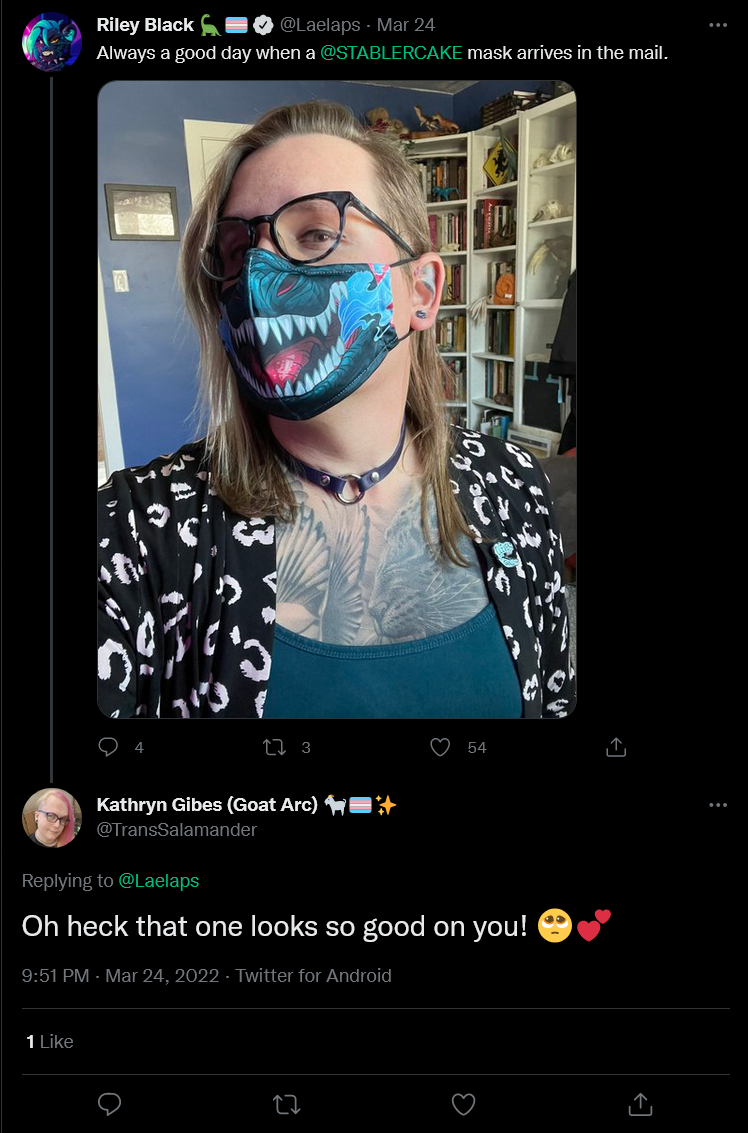Open Kathryn Gibes (Goat Arc) display name

coord(207,804)
